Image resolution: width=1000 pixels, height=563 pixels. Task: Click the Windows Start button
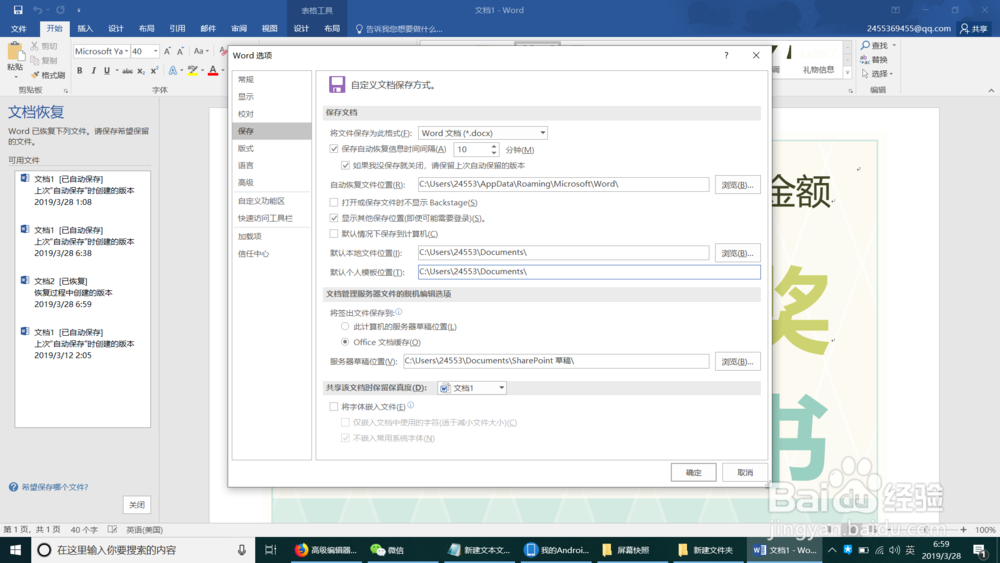pos(15,550)
